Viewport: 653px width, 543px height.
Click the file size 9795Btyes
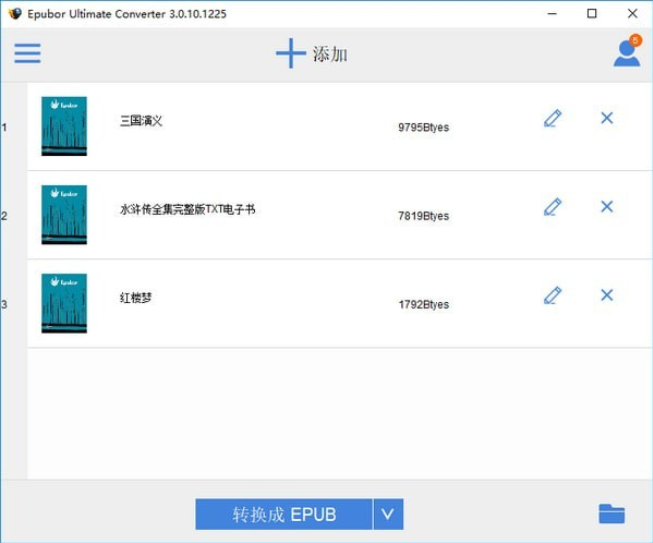[424, 127]
